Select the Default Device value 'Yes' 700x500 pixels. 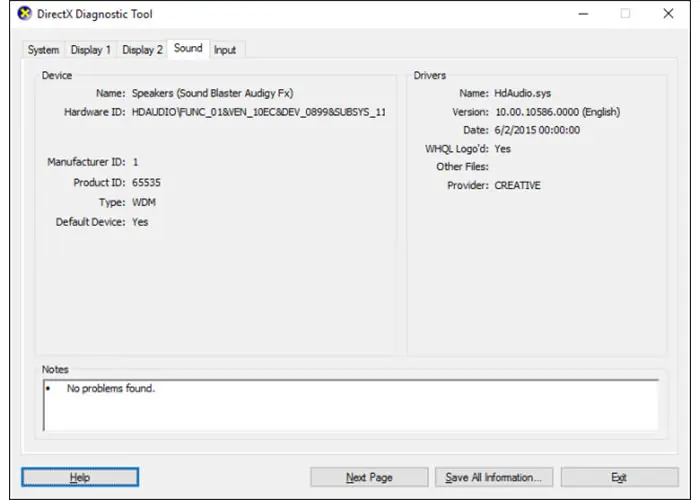pyautogui.click(x=140, y=222)
